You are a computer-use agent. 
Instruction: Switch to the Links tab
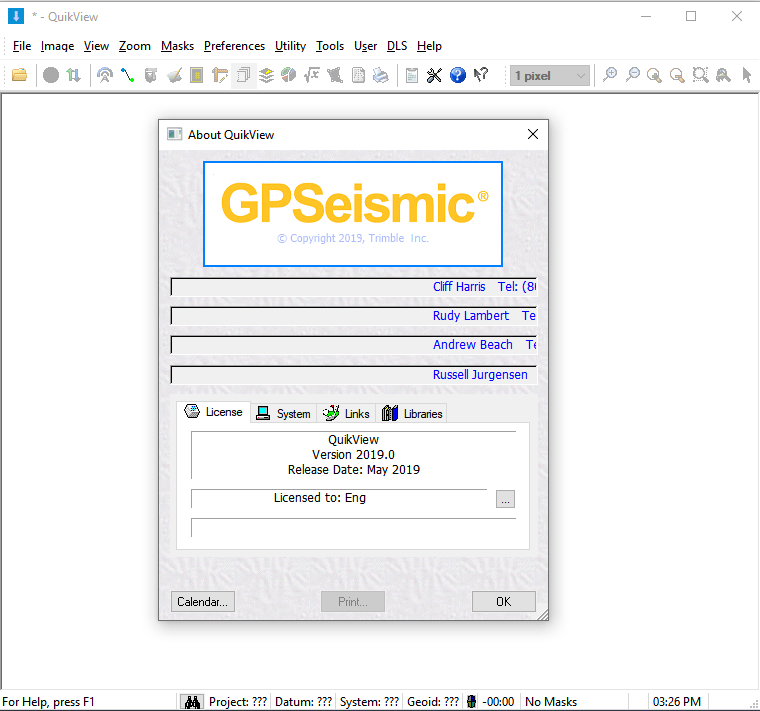(x=346, y=413)
